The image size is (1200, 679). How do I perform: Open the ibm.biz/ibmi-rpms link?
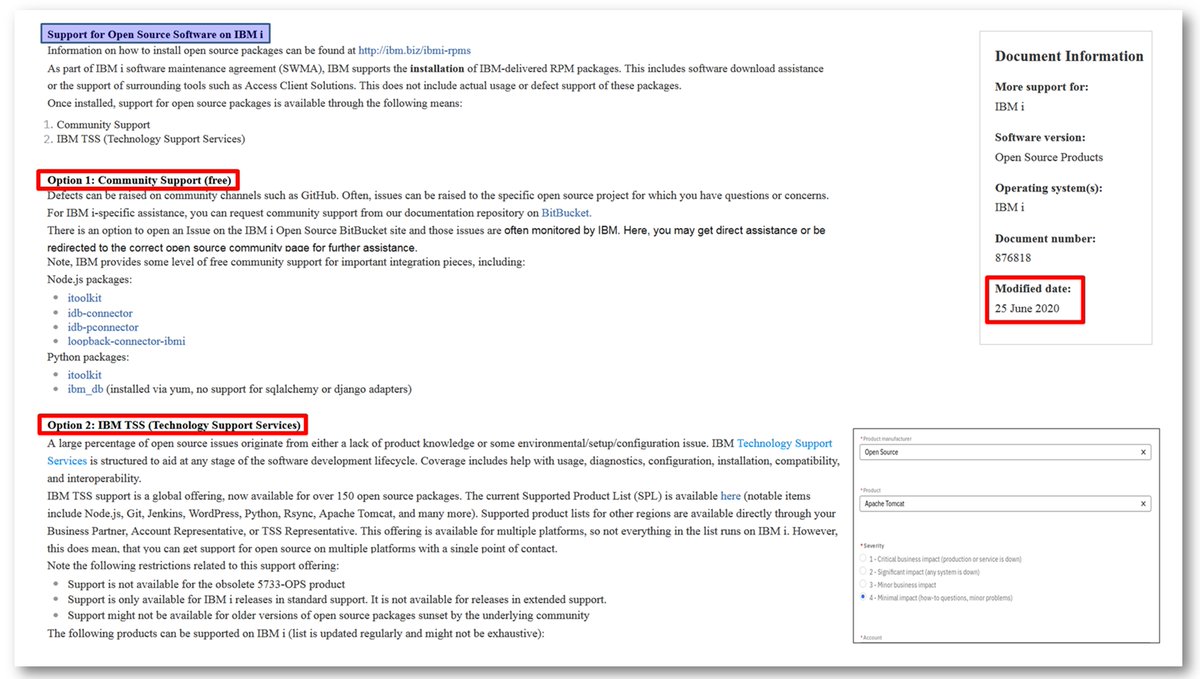pyautogui.click(x=414, y=51)
